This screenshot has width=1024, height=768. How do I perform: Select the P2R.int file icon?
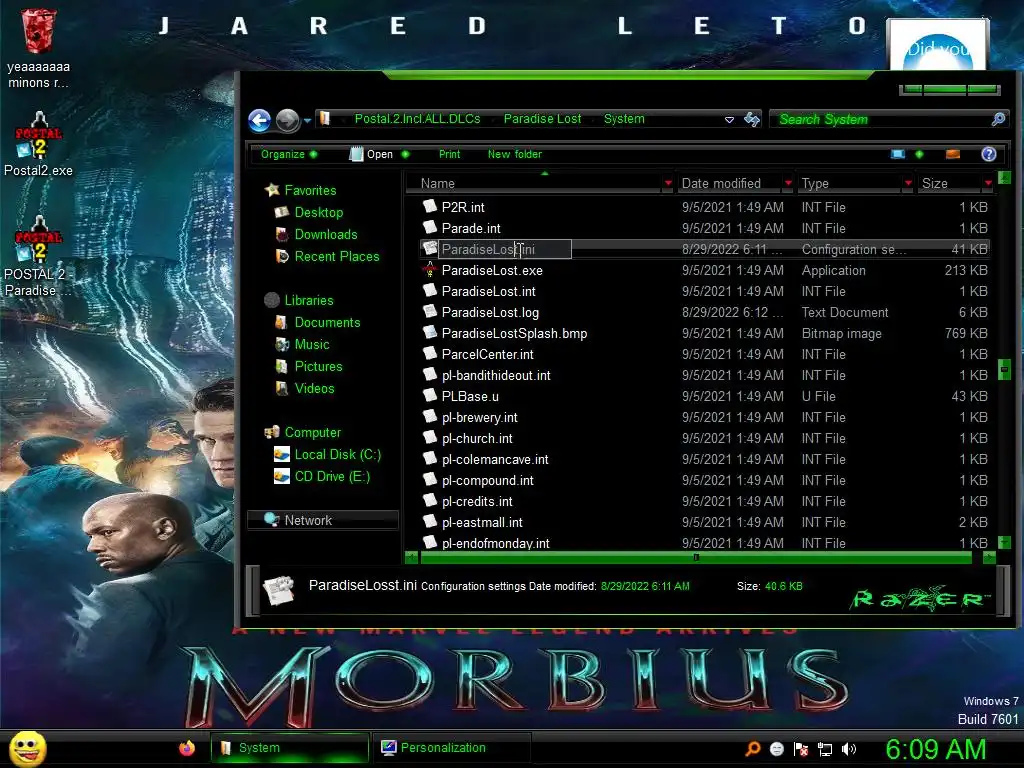click(430, 206)
